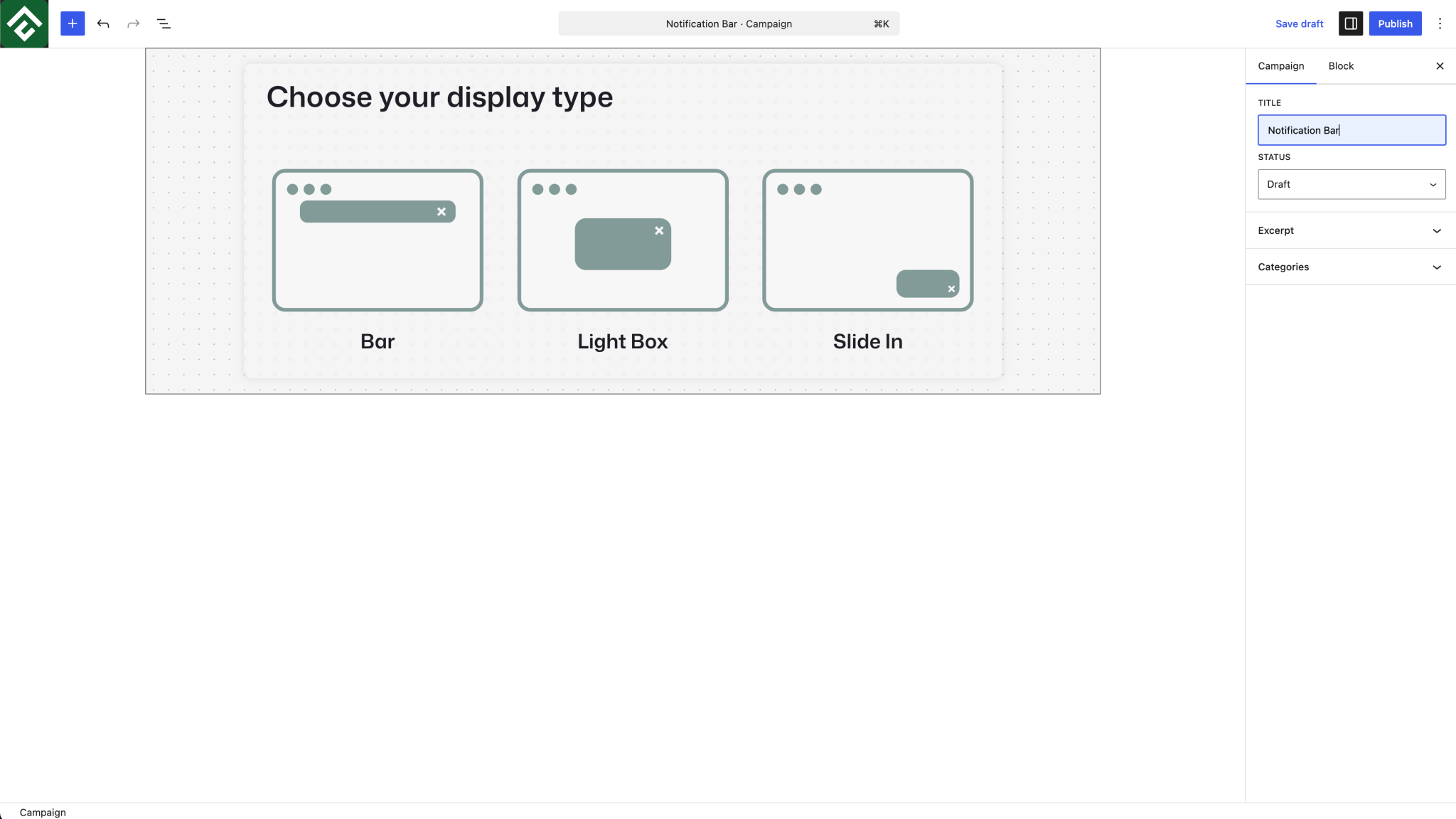Click the Light Box label
1456x819 pixels.
(623, 341)
